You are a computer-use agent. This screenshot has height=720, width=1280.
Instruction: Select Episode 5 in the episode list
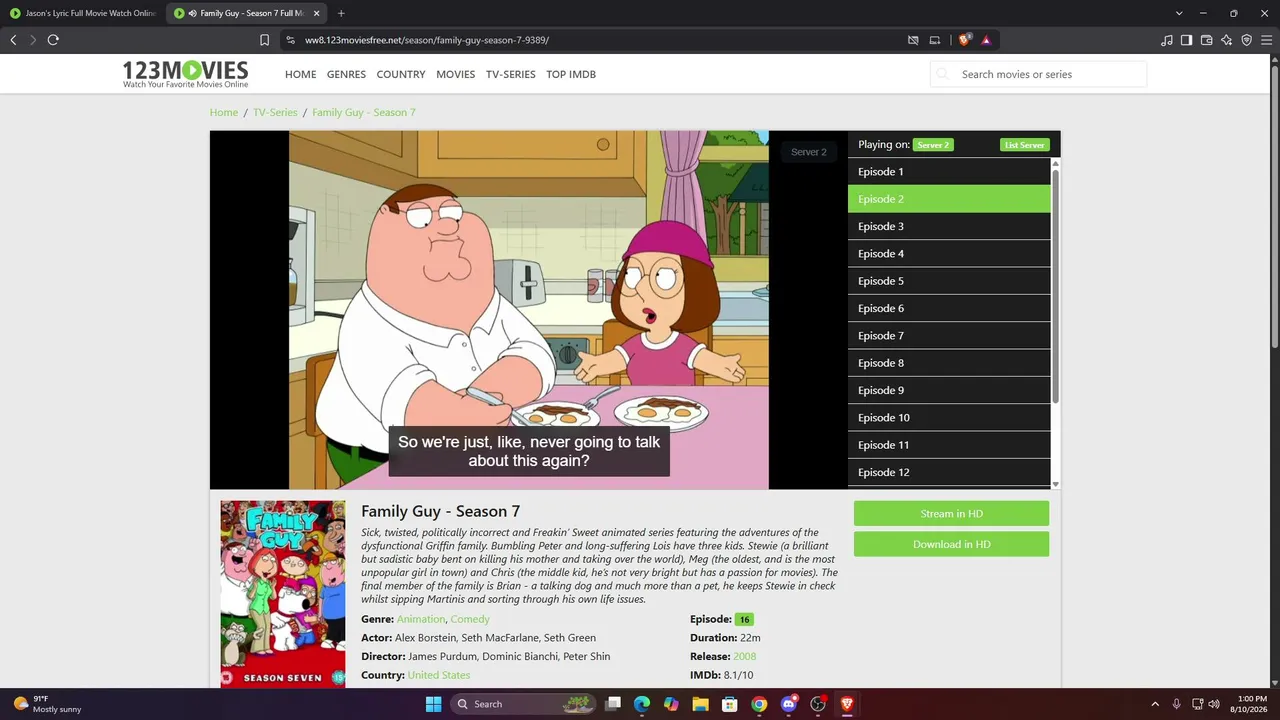[949, 281]
